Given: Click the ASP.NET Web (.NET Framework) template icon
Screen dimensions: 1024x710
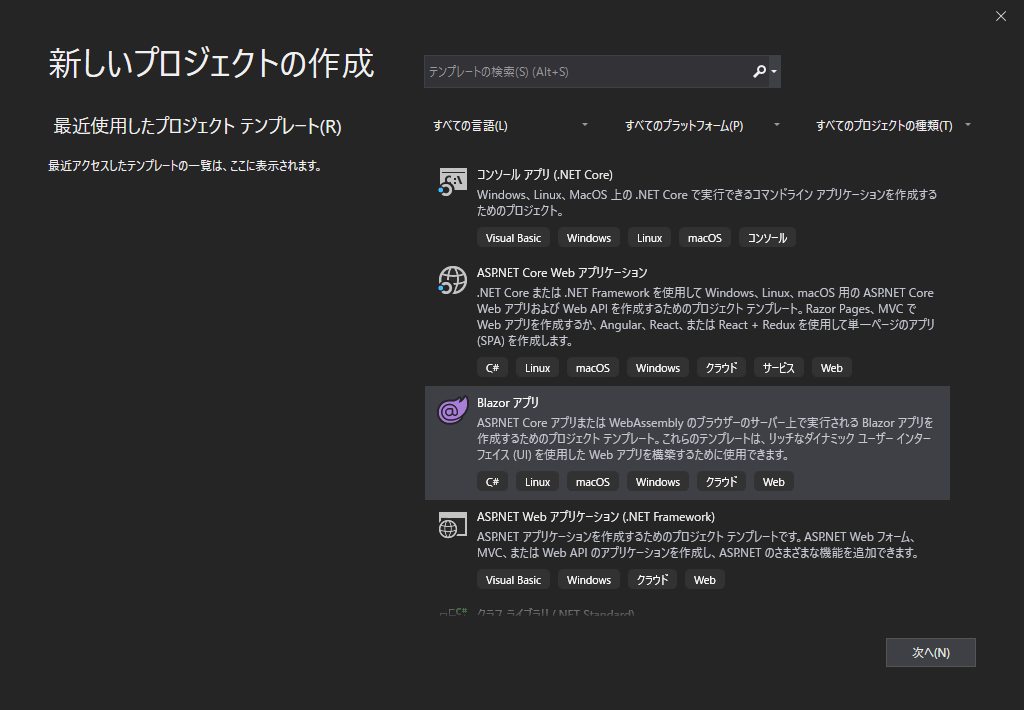Looking at the screenshot, I should [453, 524].
